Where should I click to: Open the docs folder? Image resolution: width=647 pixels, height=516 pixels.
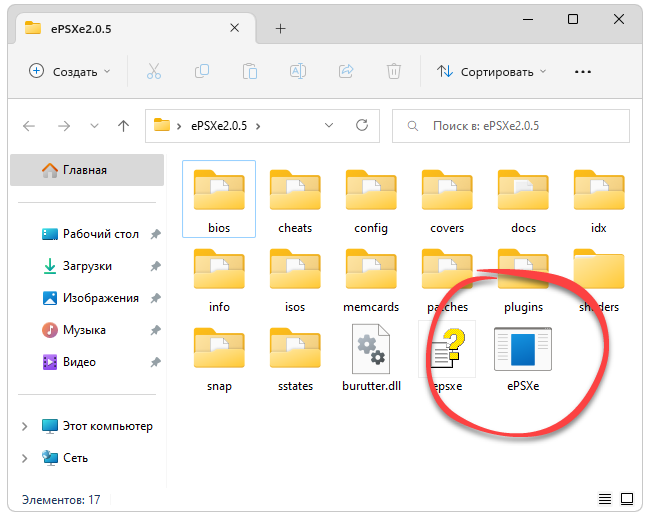523,199
